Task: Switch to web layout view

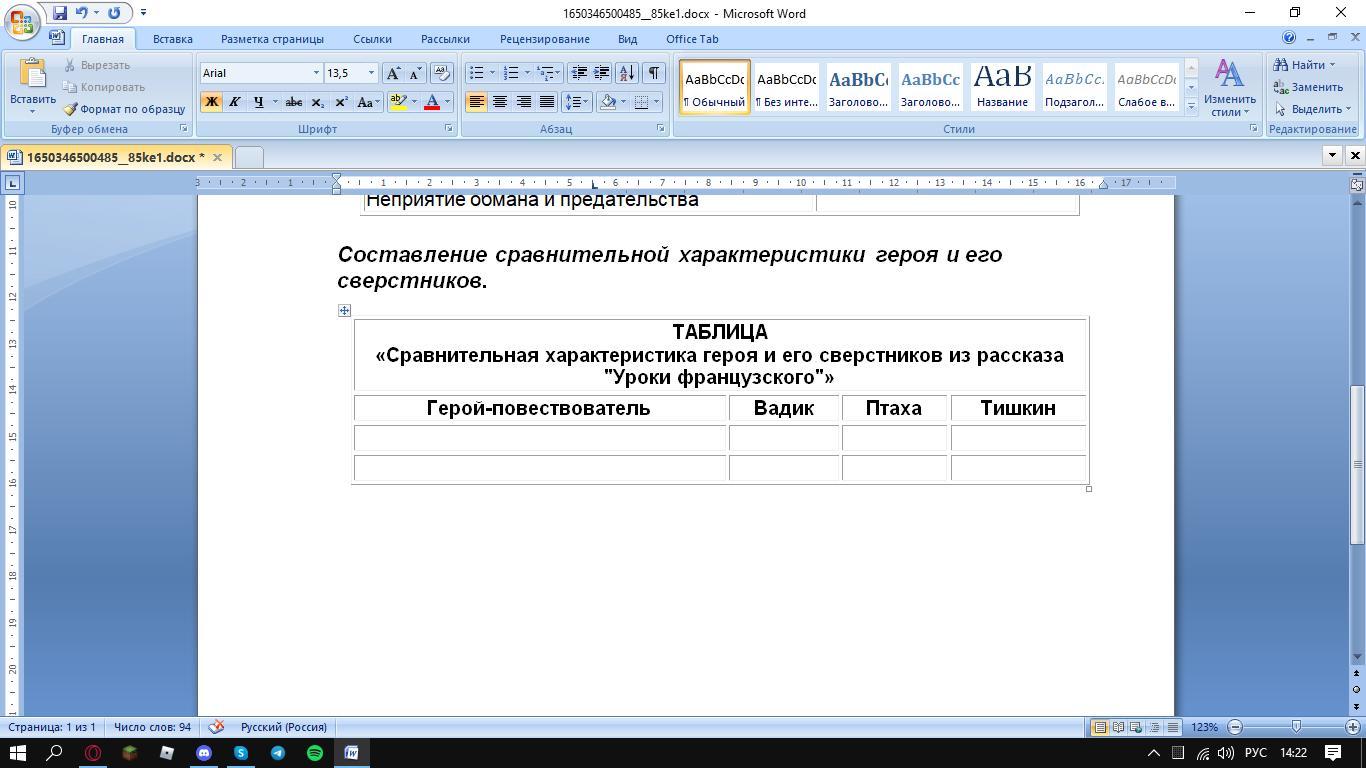Action: pos(1136,727)
